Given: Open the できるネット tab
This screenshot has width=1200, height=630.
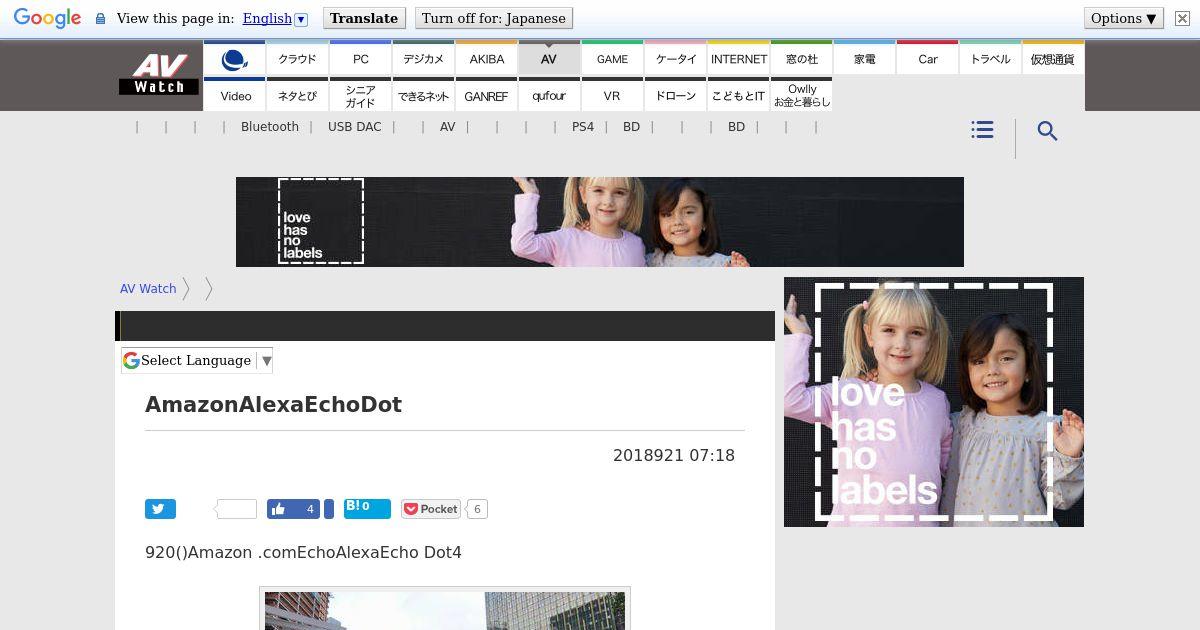Looking at the screenshot, I should click(x=424, y=95).
